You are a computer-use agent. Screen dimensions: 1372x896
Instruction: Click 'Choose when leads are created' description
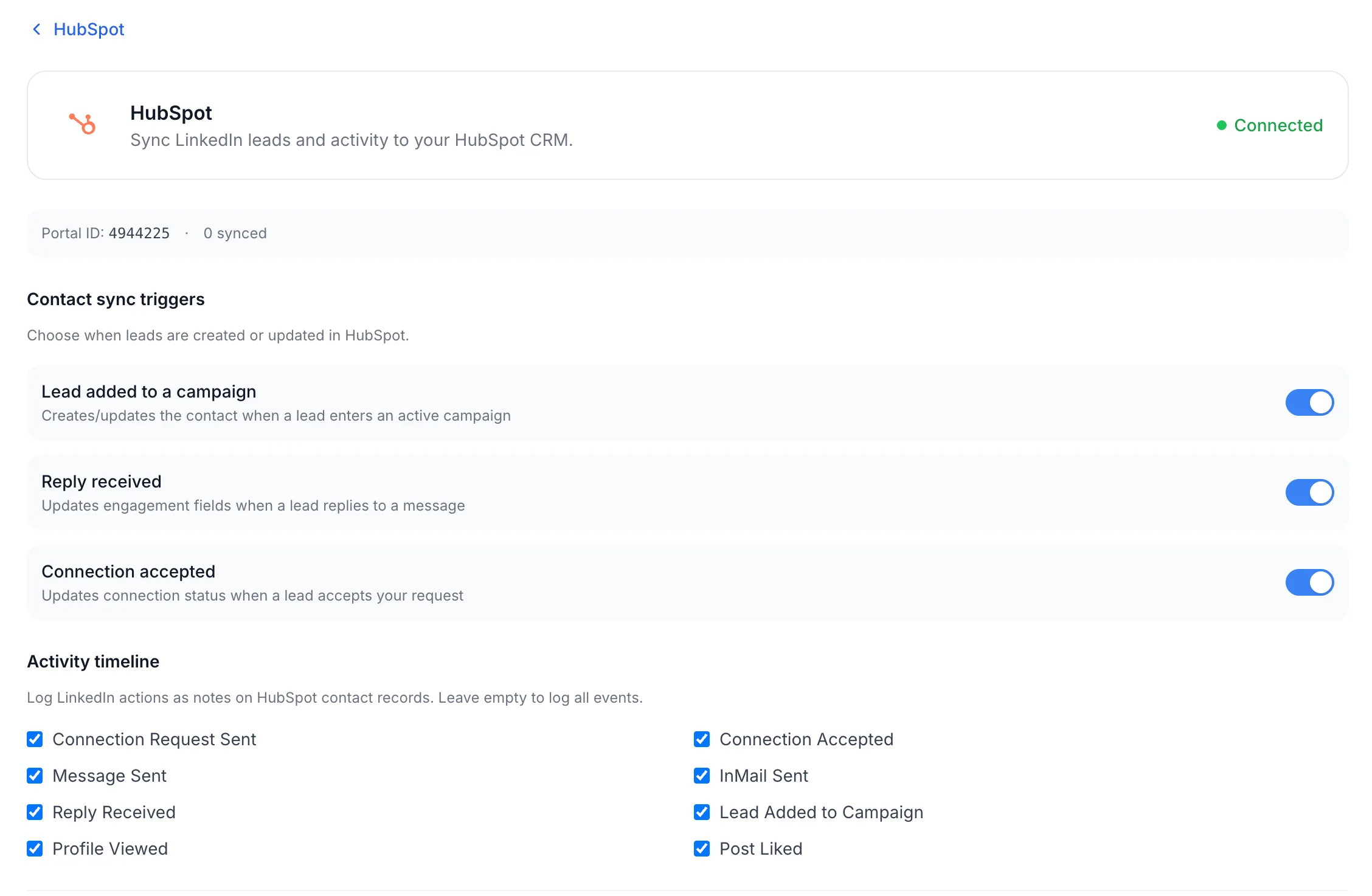click(x=218, y=336)
